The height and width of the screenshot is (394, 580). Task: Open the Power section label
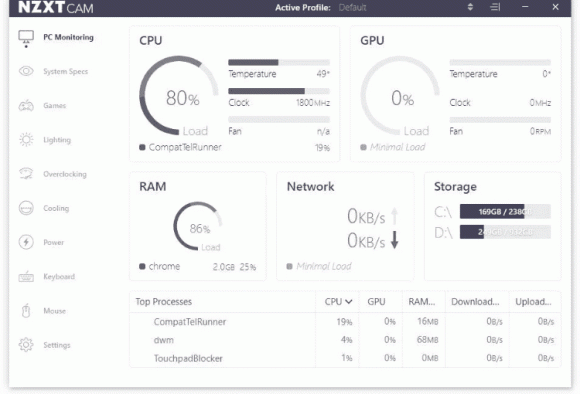tap(53, 242)
